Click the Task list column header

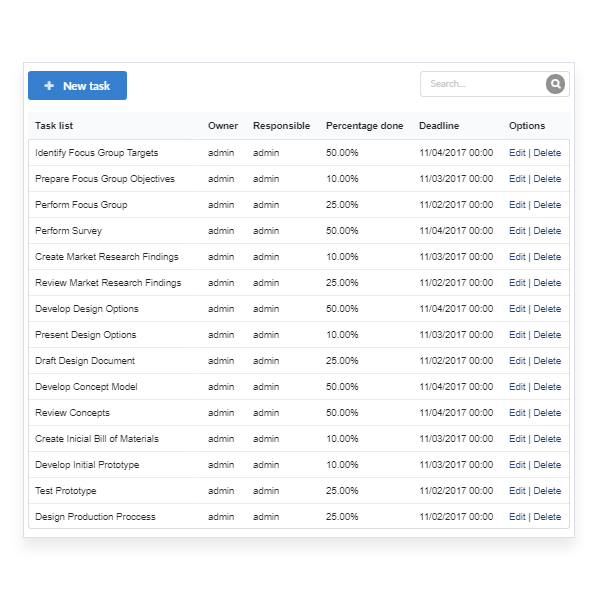(x=54, y=126)
